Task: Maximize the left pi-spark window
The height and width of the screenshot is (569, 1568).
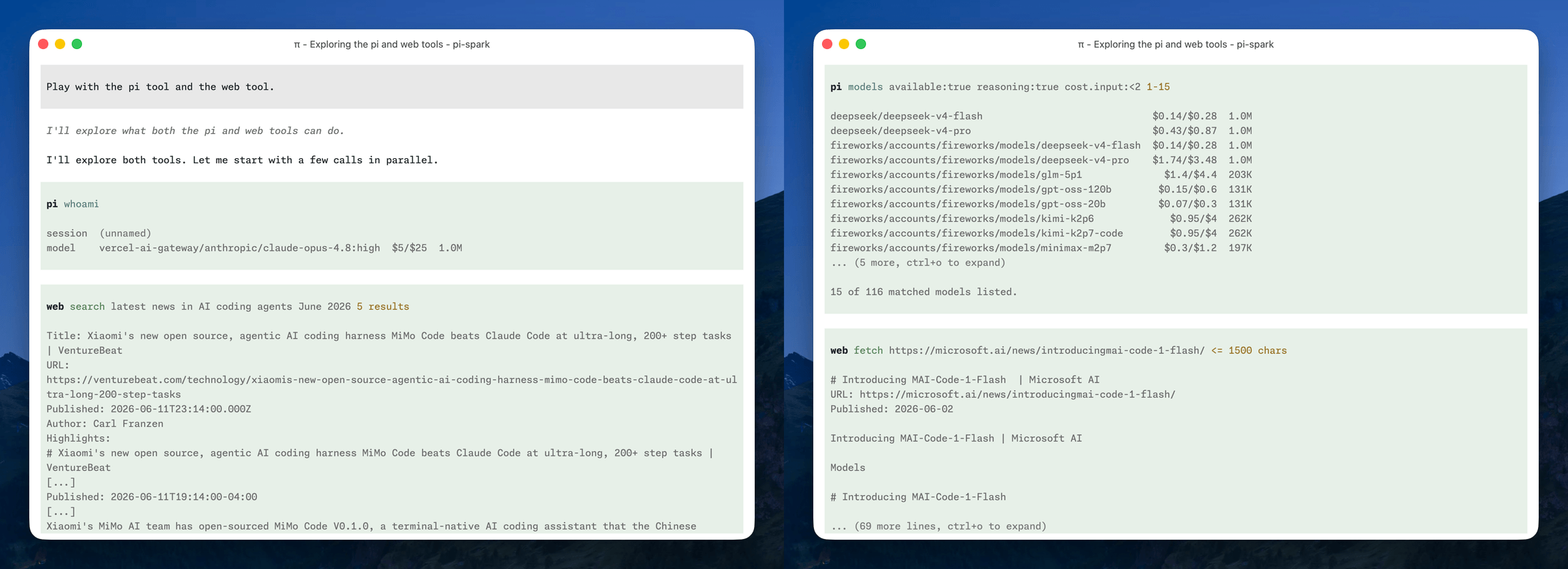Action: [x=77, y=44]
